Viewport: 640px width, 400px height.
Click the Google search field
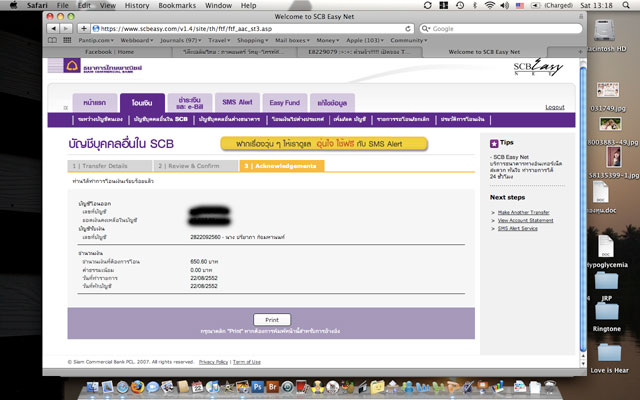(500, 29)
